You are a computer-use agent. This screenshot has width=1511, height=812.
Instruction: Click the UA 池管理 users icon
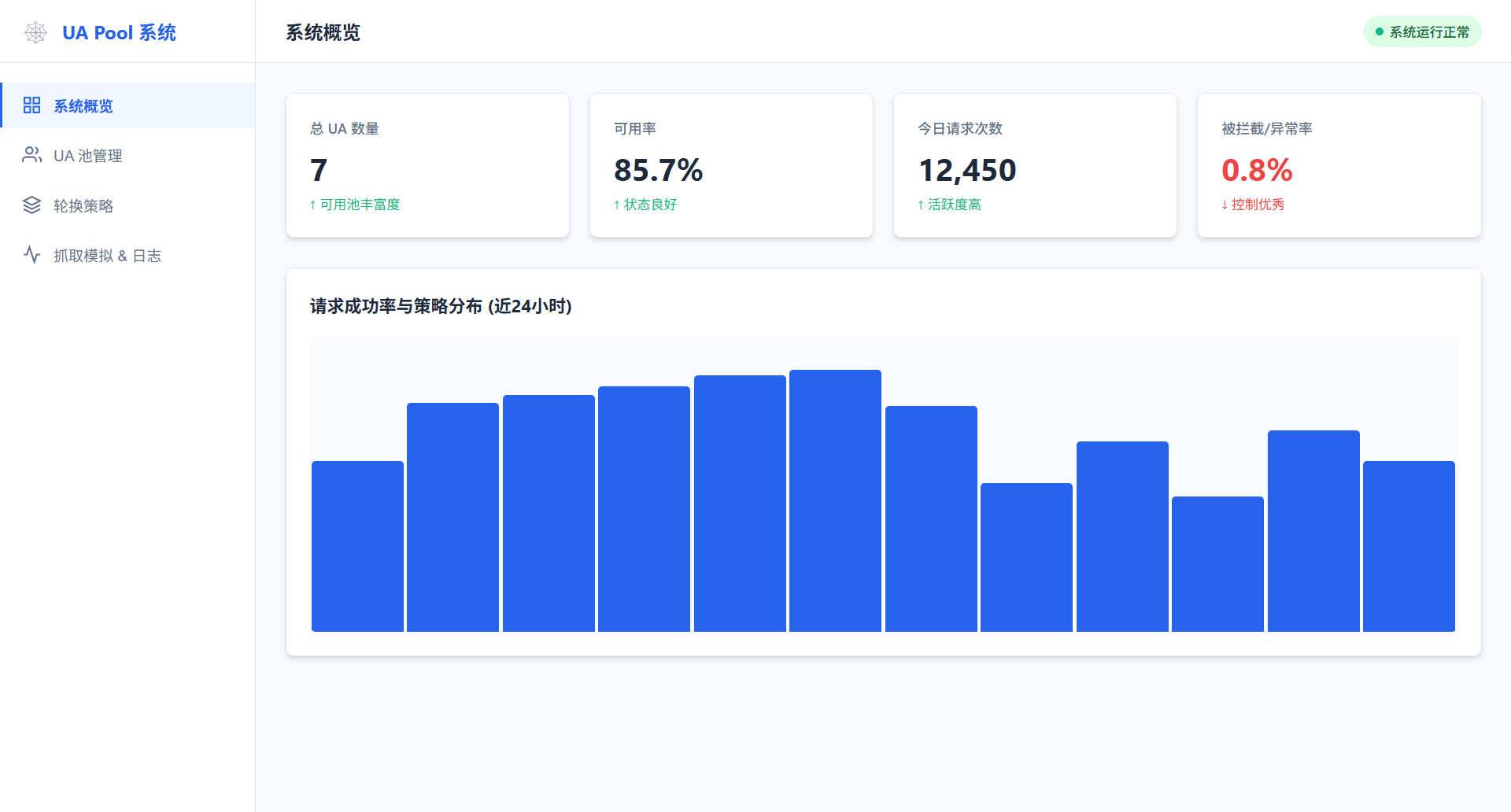pos(31,155)
